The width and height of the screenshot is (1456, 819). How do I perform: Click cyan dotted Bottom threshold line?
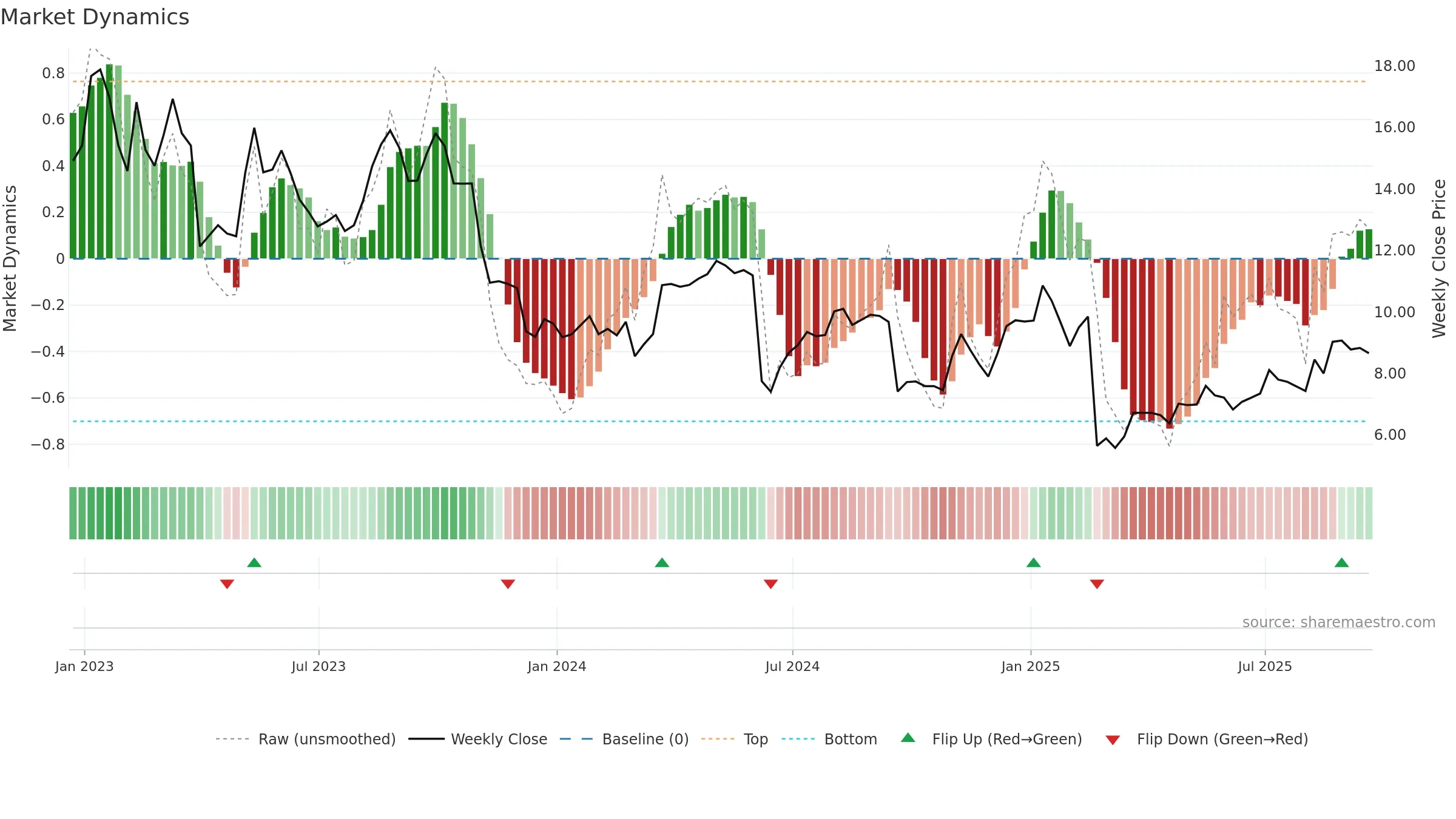[x=719, y=421]
